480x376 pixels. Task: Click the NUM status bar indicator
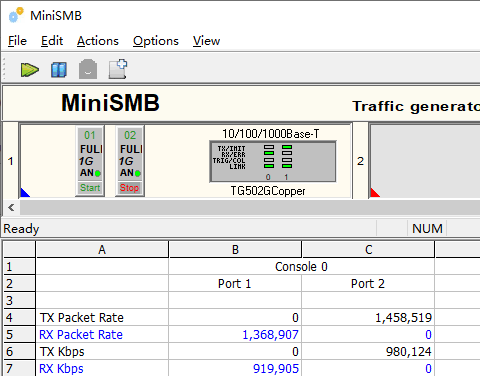427,229
